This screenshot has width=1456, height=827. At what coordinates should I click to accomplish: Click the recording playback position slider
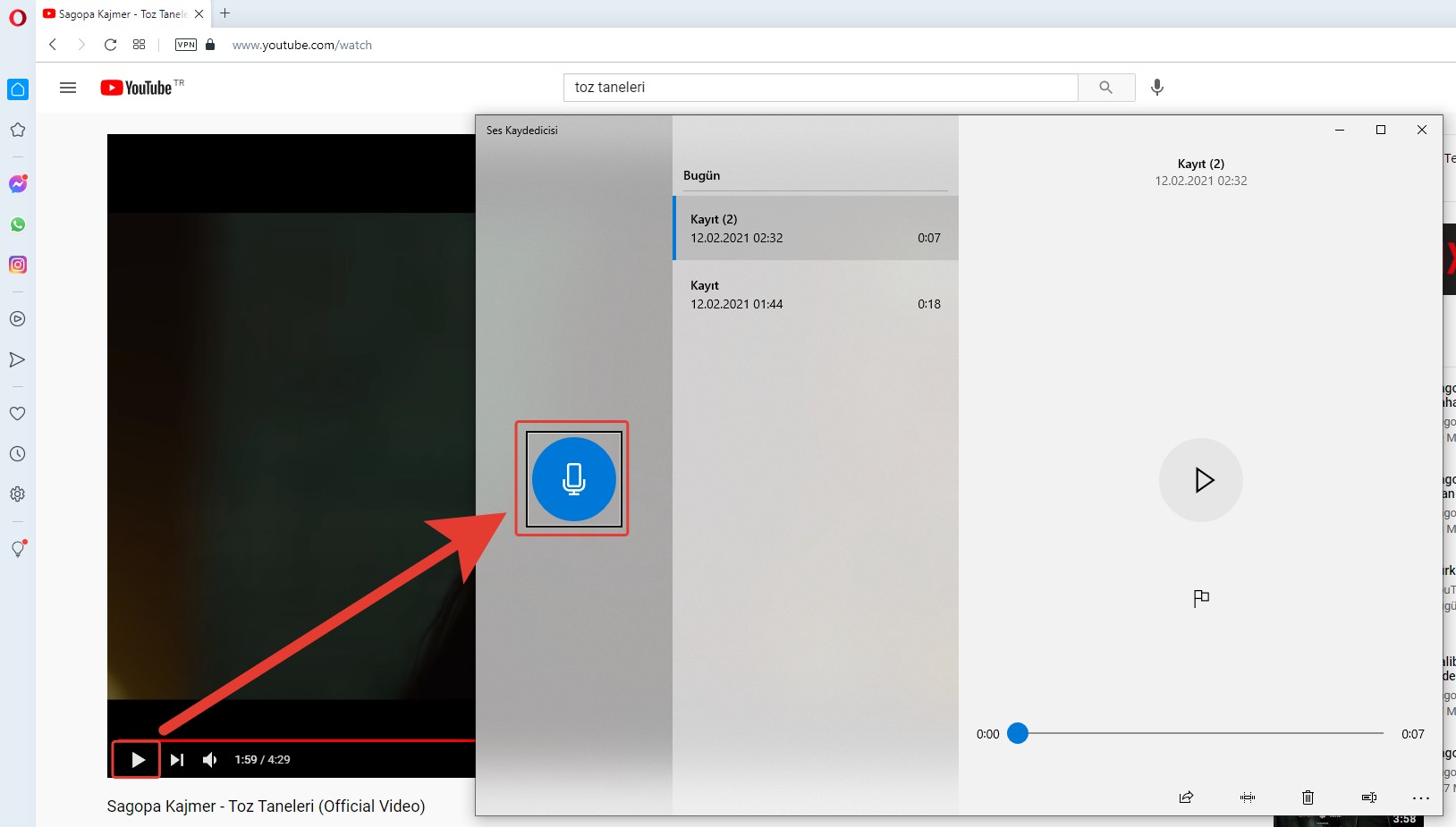pyautogui.click(x=1198, y=733)
